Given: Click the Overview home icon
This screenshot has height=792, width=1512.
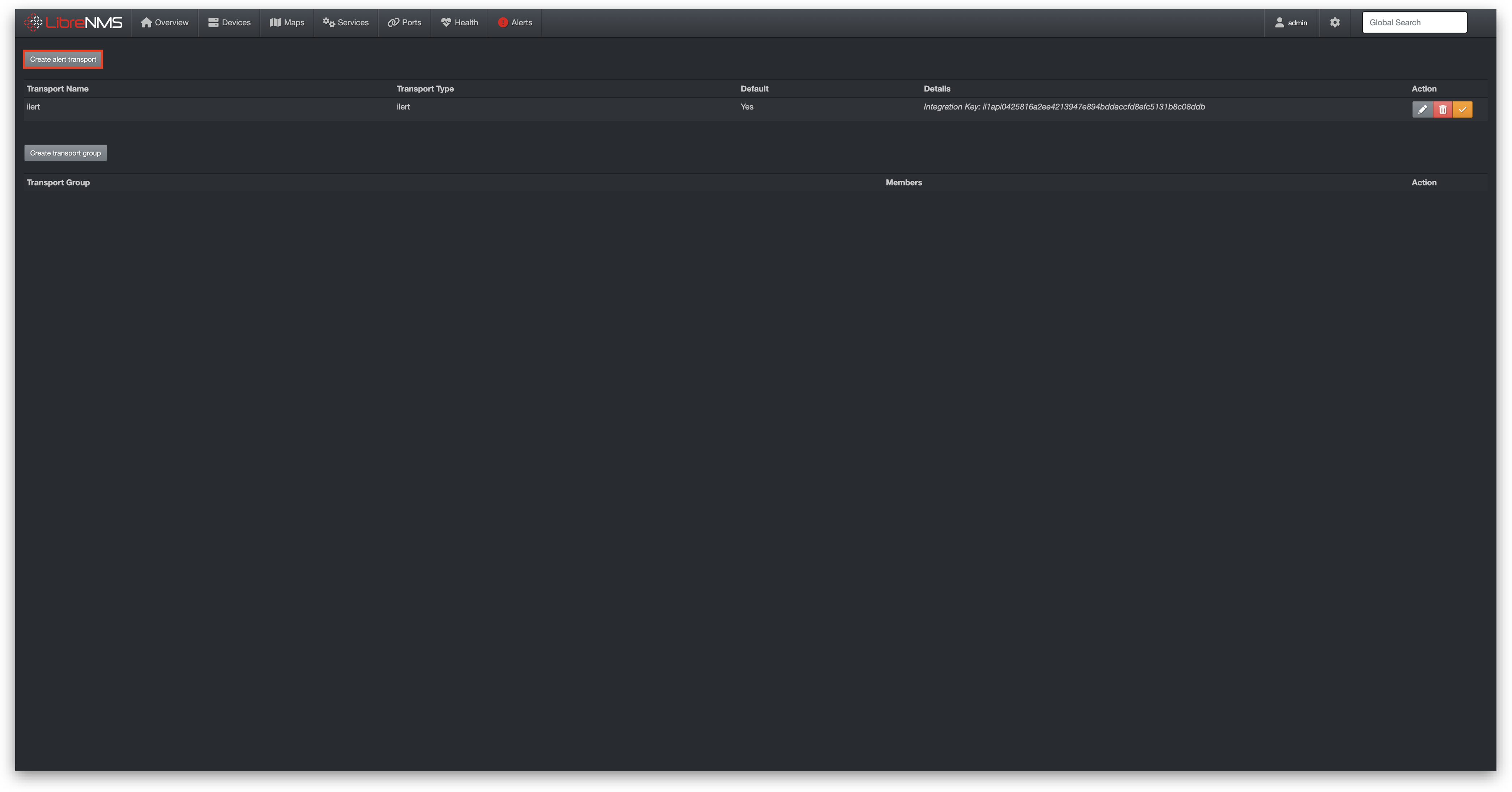Looking at the screenshot, I should (146, 22).
